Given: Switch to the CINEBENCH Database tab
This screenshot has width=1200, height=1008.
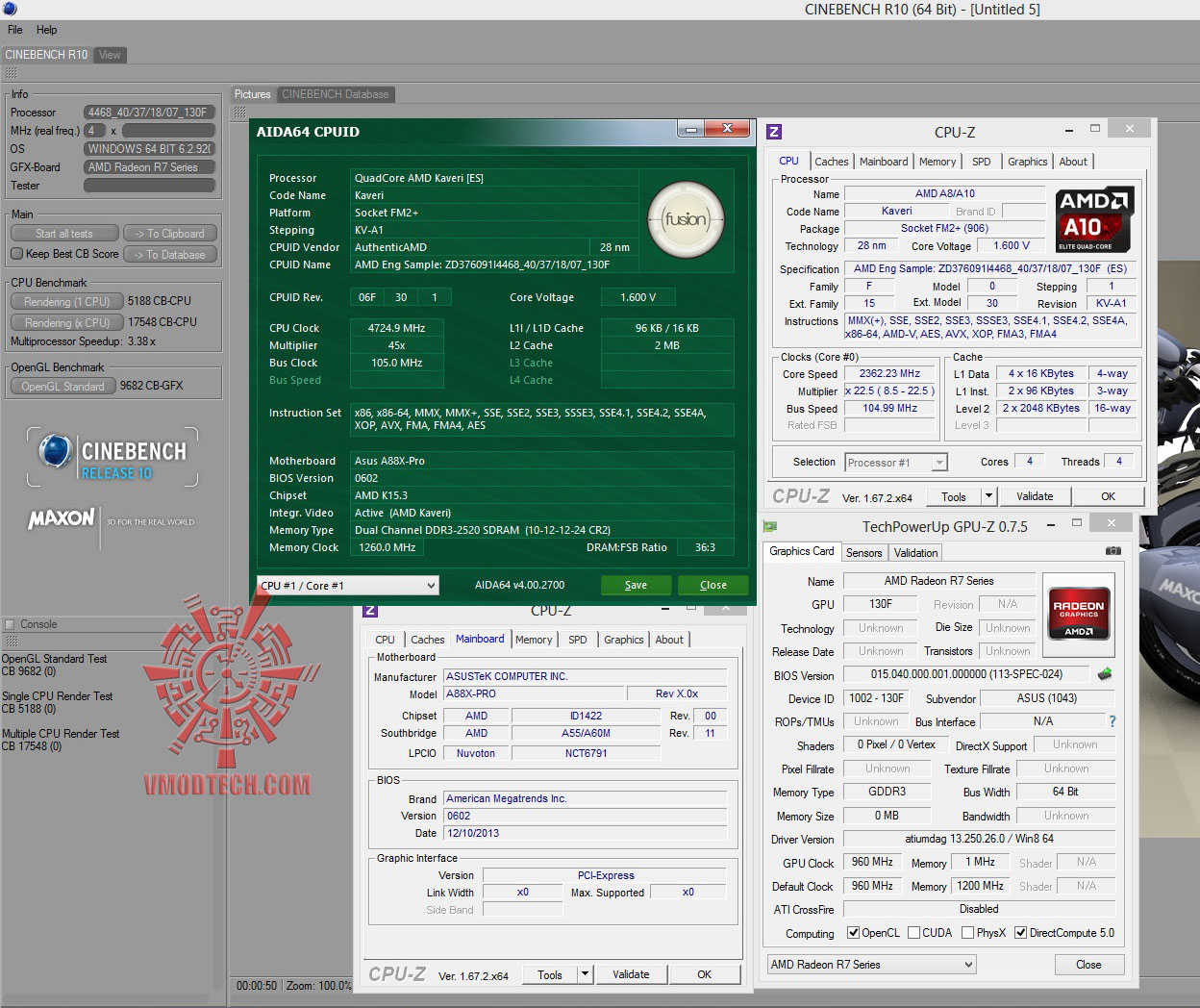Looking at the screenshot, I should point(335,94).
